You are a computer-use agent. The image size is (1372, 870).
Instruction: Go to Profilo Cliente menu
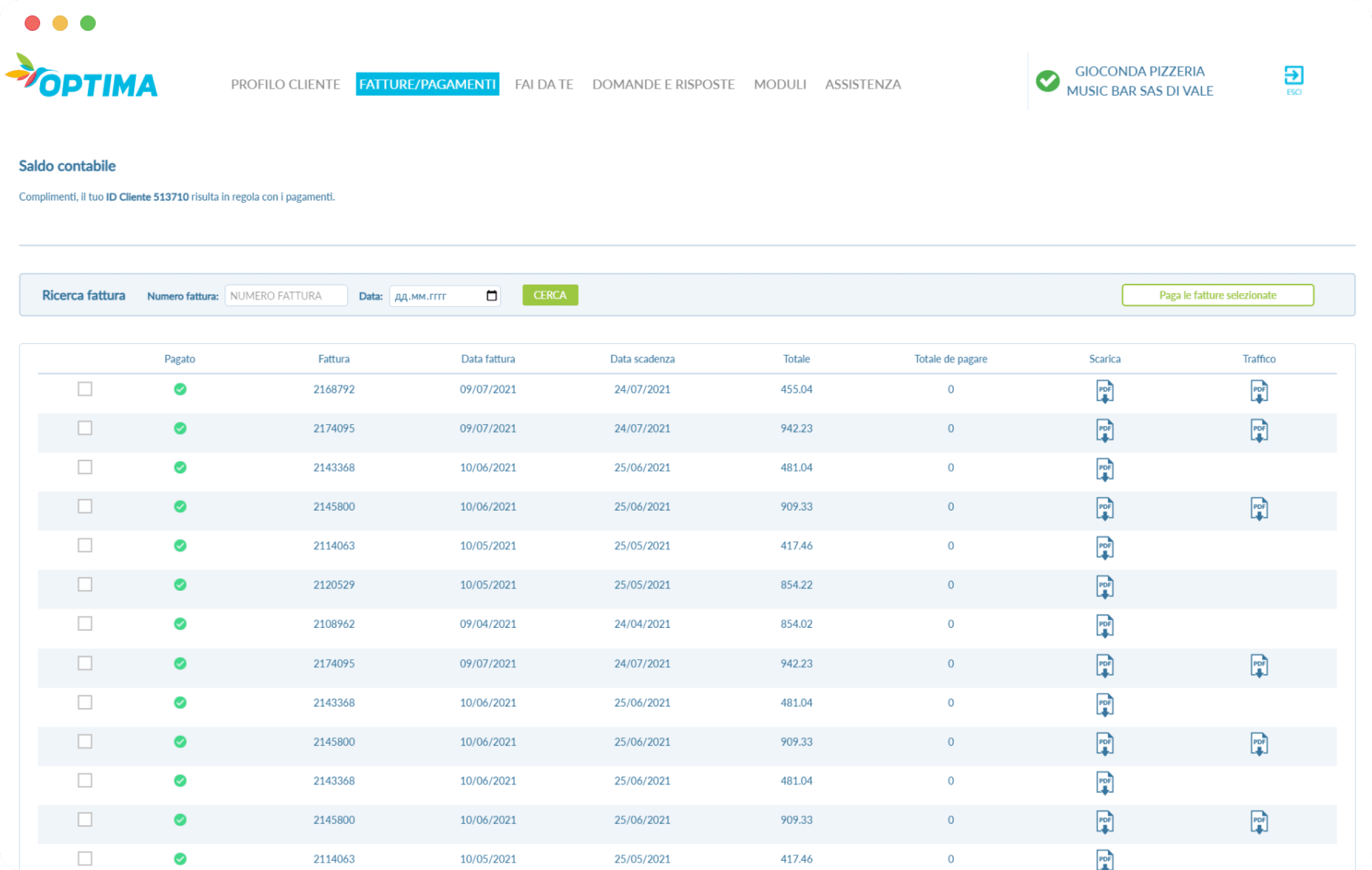[x=285, y=84]
